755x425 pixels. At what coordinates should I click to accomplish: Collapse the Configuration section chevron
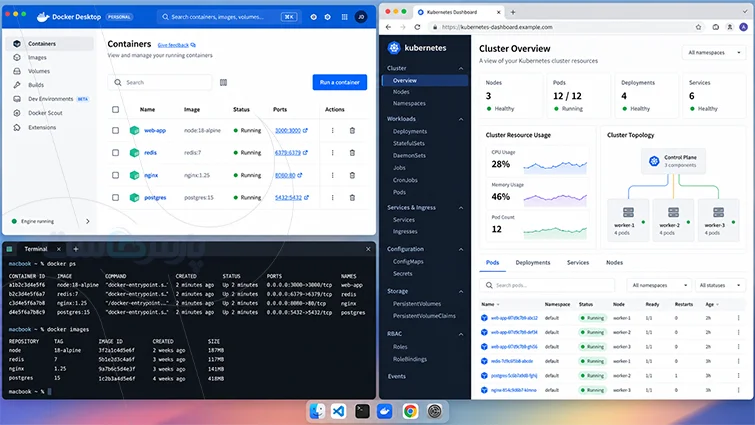[x=461, y=249]
